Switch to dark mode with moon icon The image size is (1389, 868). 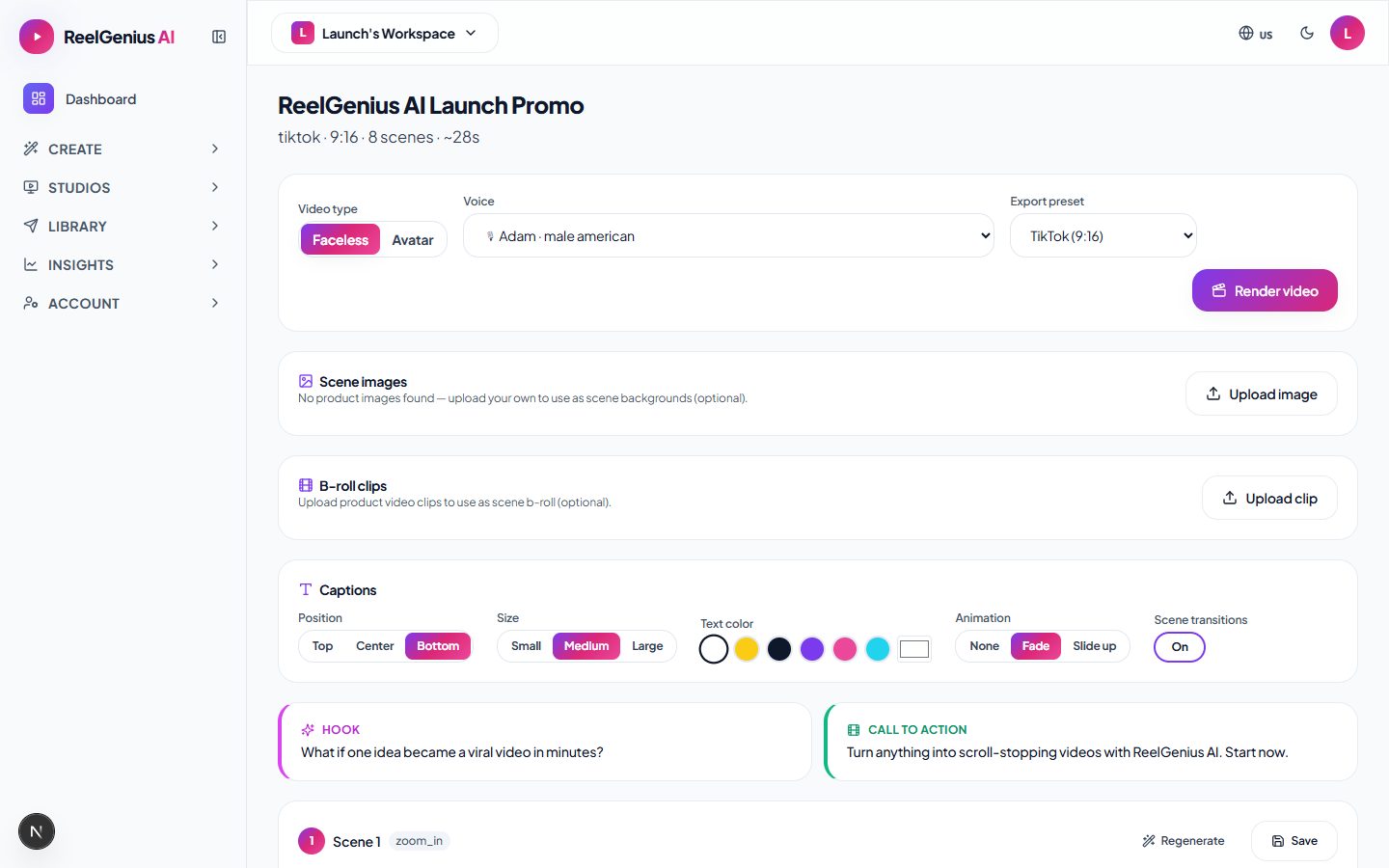pyautogui.click(x=1307, y=33)
